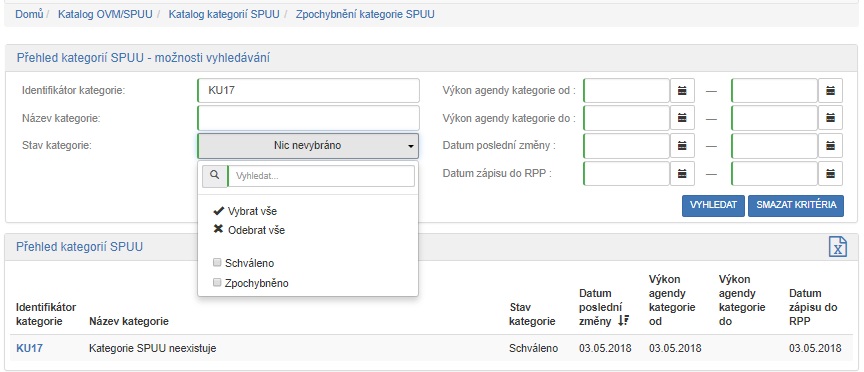The width and height of the screenshot is (864, 372).
Task: Focus the first Datum poslední změny field
Action: [627, 146]
